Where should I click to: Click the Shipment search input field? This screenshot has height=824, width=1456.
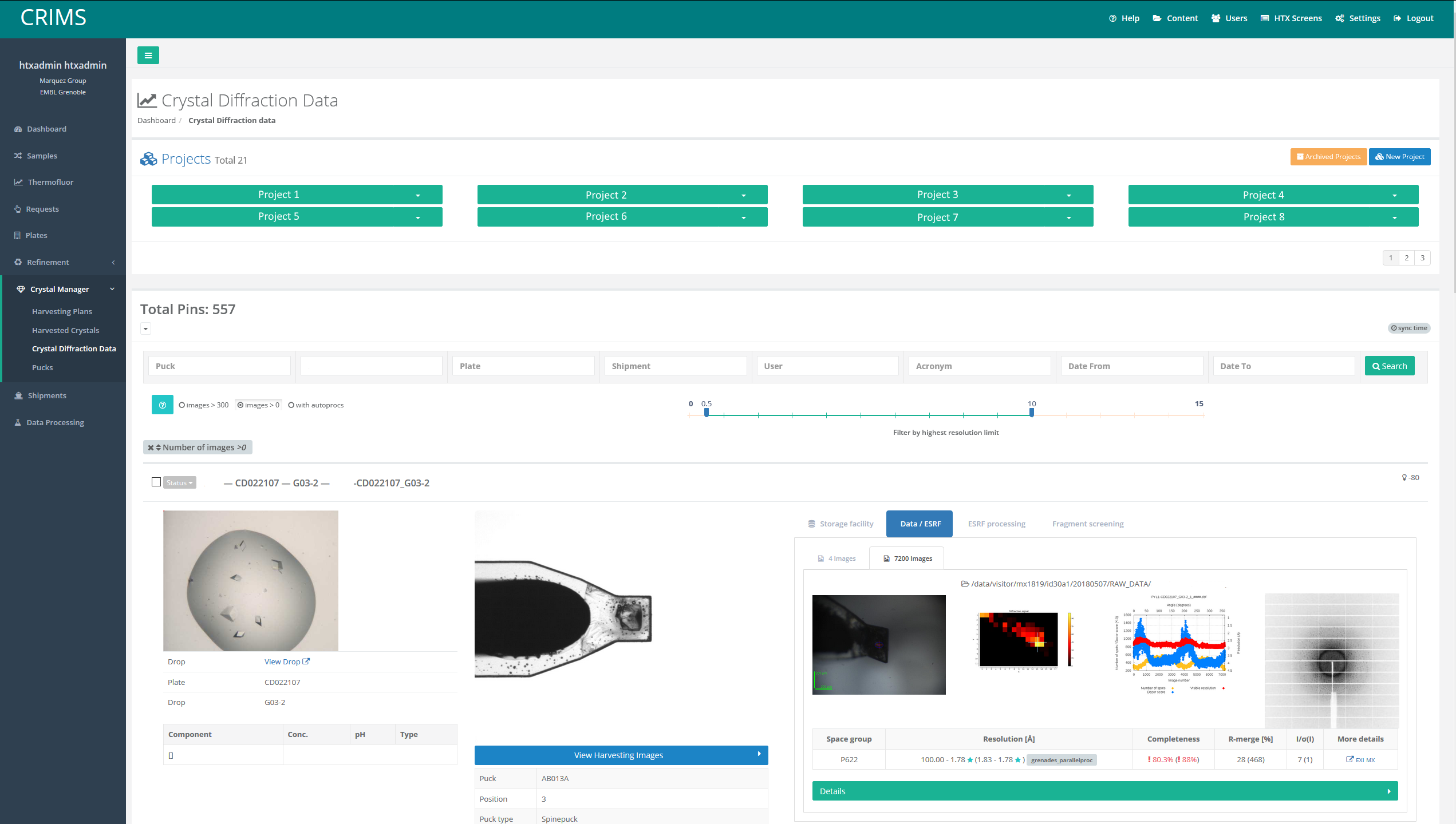point(676,366)
